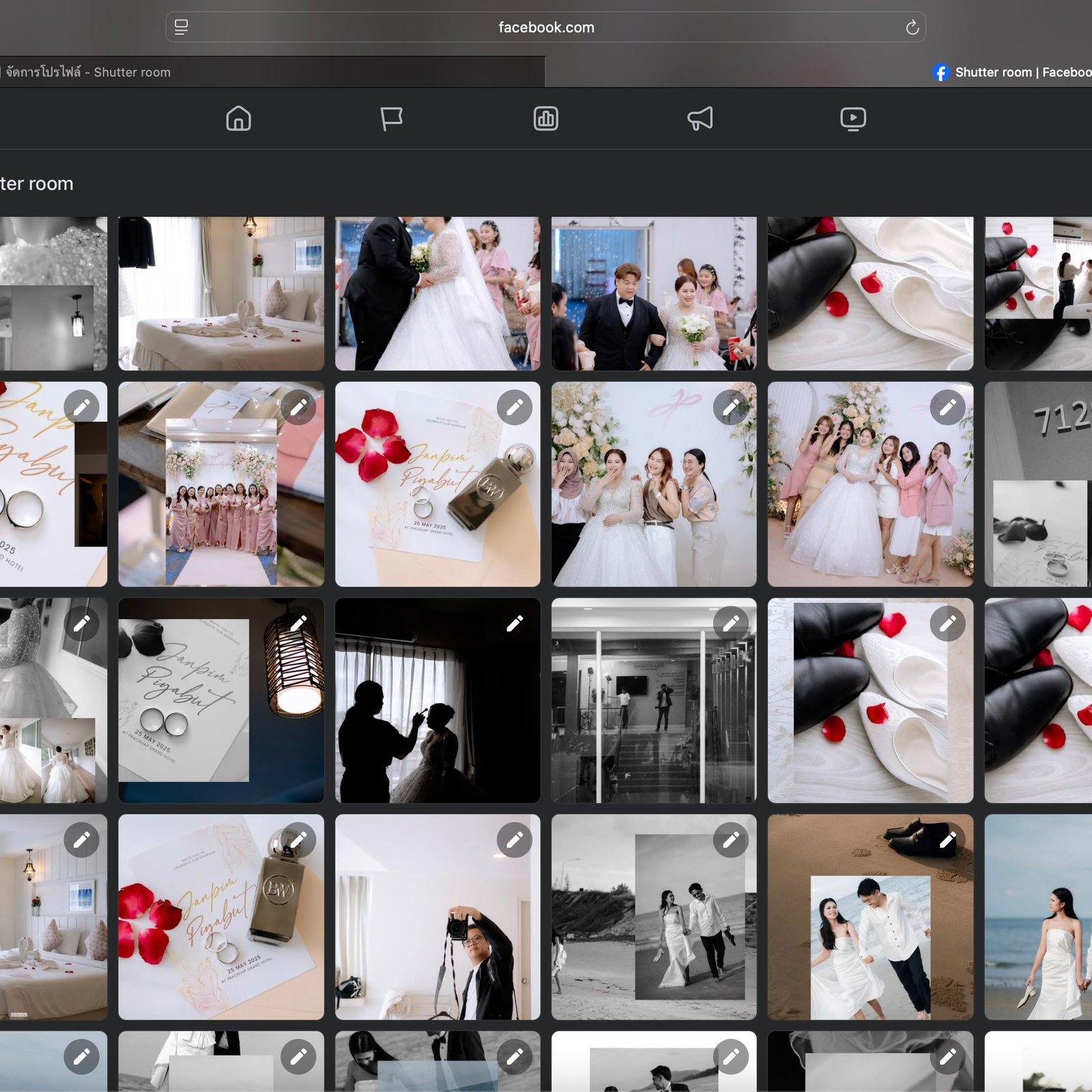1092x1092 pixels.
Task: Edit the black and white lobby photo
Action: click(x=730, y=623)
